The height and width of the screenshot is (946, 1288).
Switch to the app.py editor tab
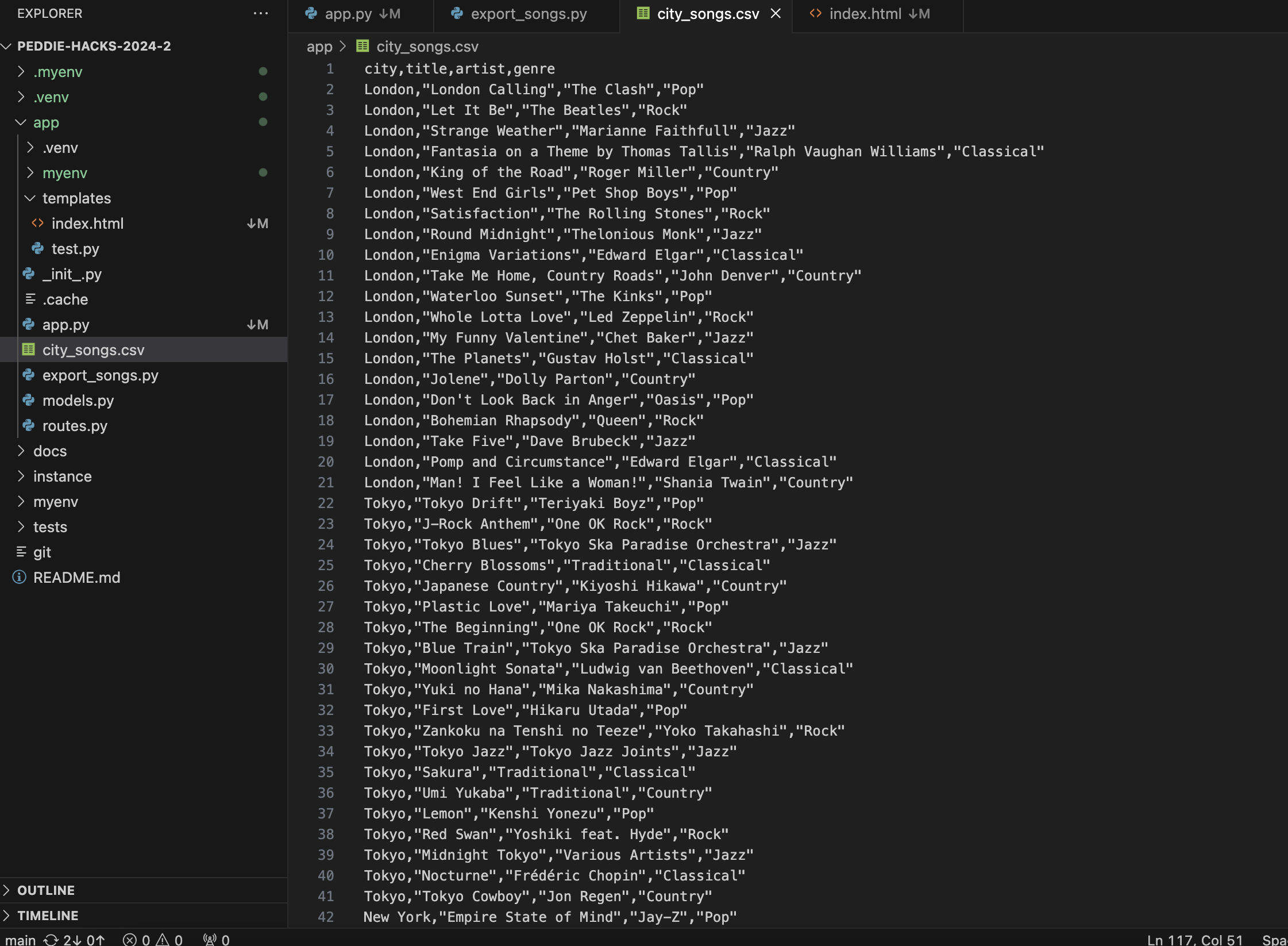point(348,14)
